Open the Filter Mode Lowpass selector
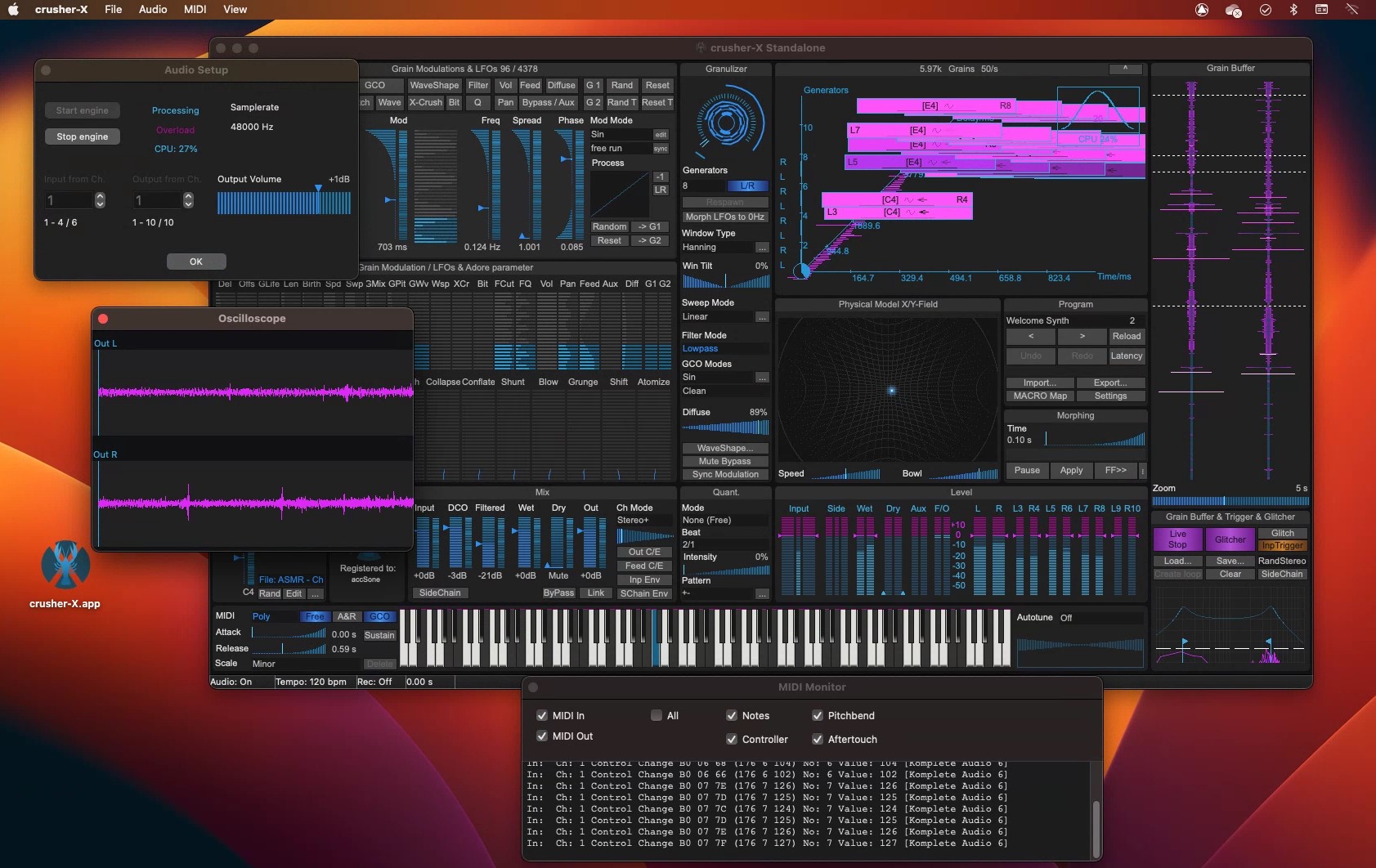The image size is (1376, 868). (x=725, y=349)
